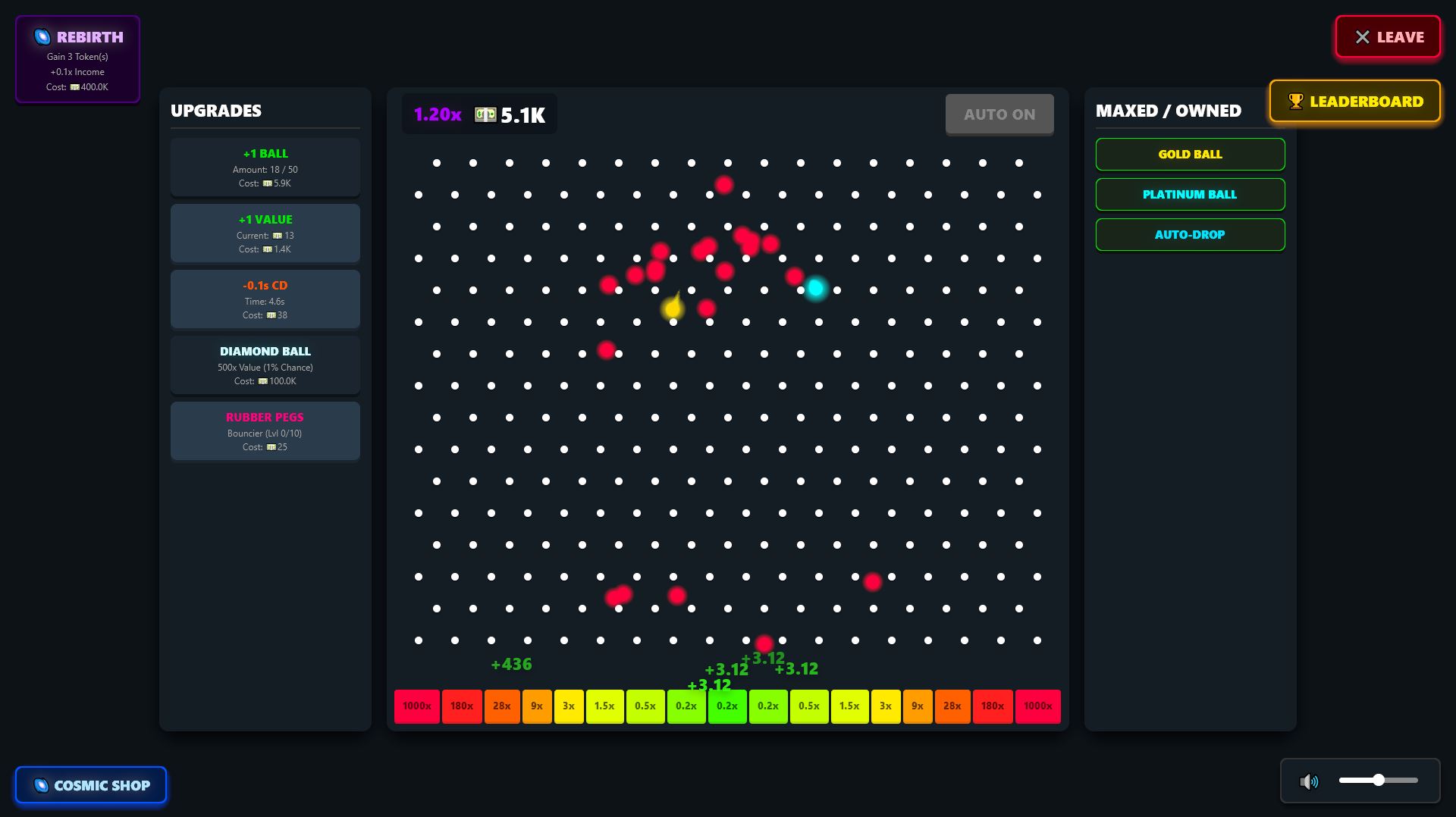The width and height of the screenshot is (1456, 817).
Task: Buy the -0.1s CD cooldown upgrade
Action: (265, 299)
